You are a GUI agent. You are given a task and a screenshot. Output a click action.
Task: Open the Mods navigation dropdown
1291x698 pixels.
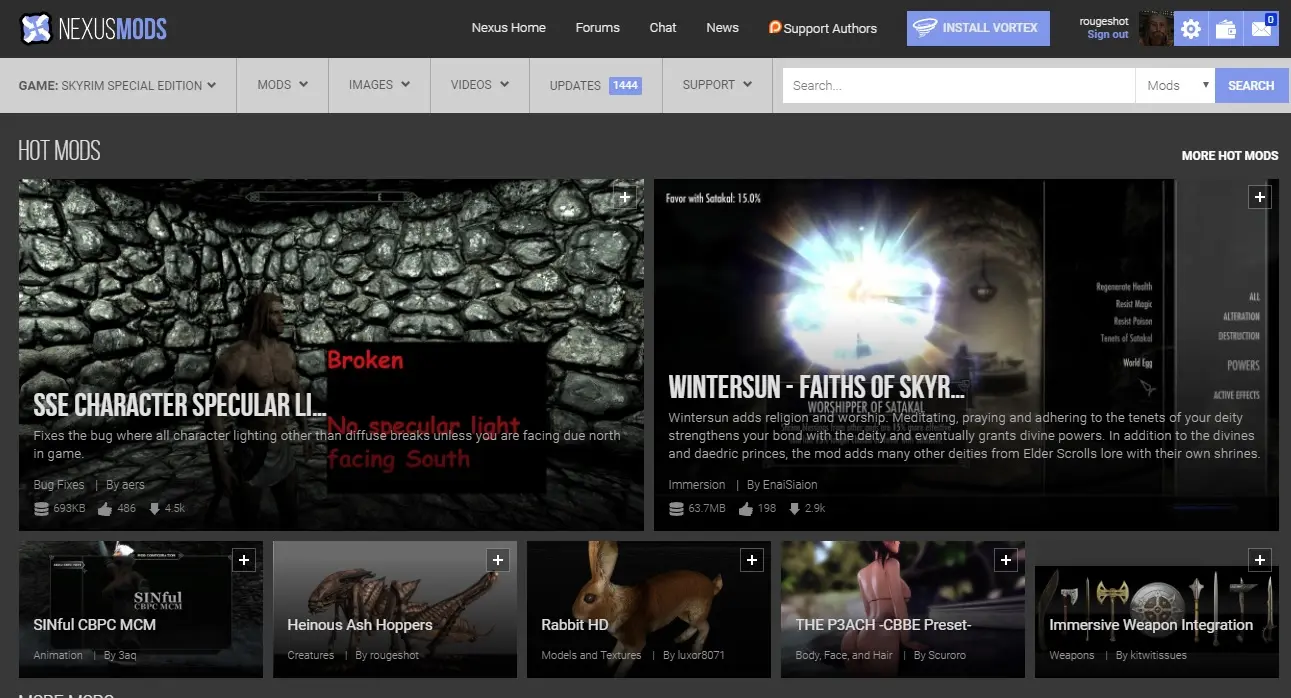[x=283, y=85]
